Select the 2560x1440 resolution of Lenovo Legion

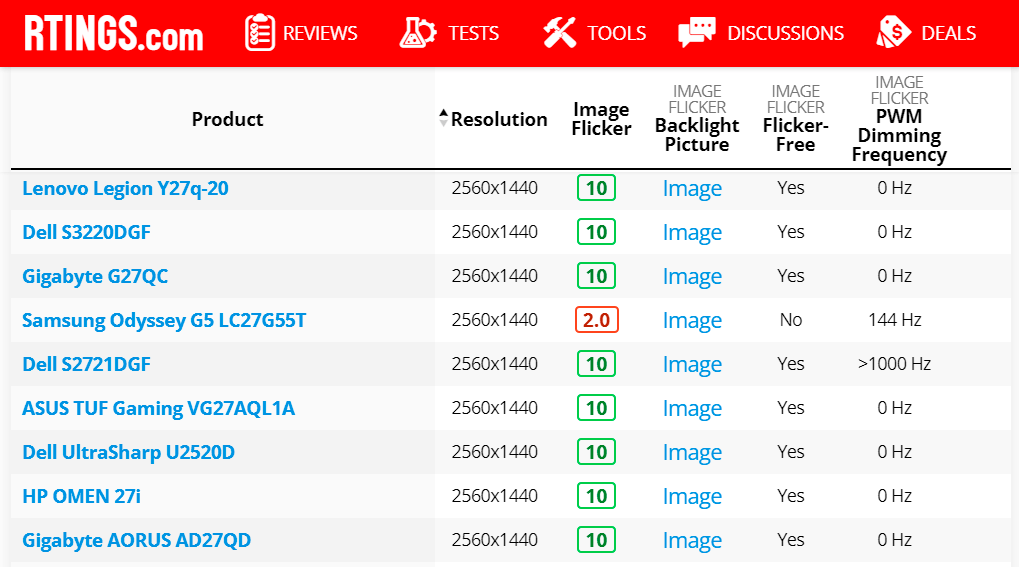coord(495,188)
